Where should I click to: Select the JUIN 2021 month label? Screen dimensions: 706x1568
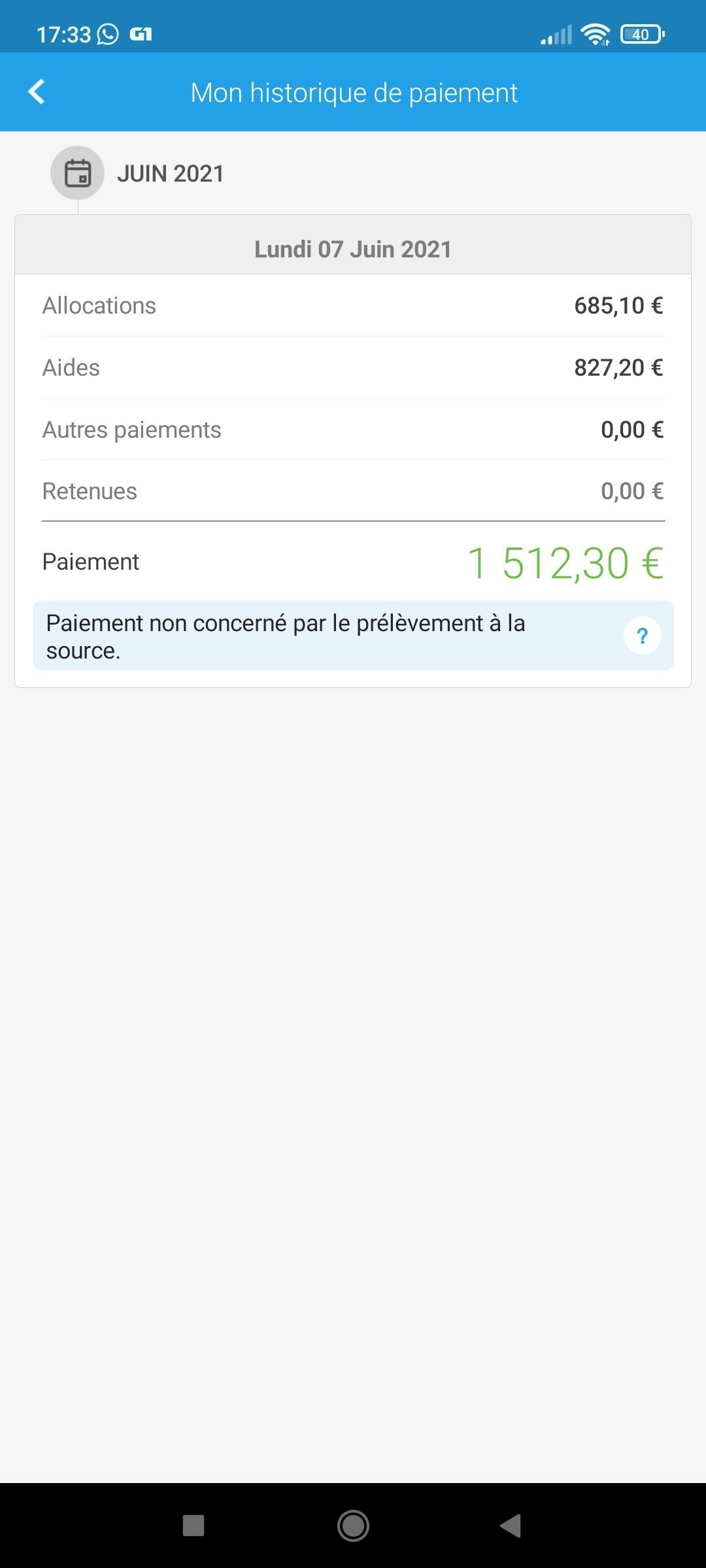[x=171, y=174]
